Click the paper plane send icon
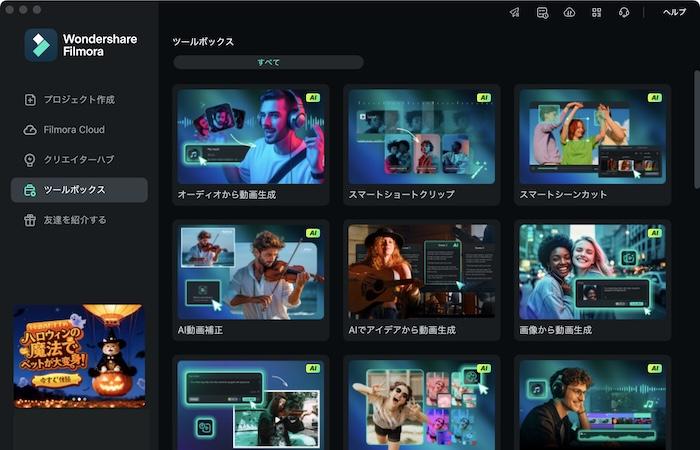The image size is (700, 450). [x=515, y=12]
